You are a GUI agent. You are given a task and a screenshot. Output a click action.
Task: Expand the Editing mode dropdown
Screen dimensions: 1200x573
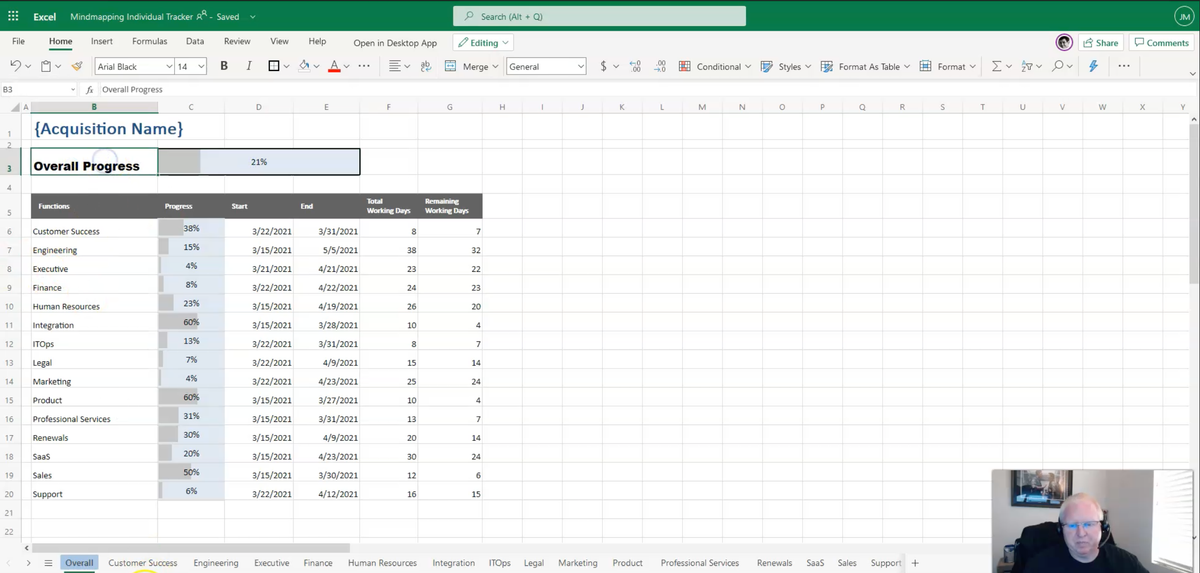(x=483, y=43)
